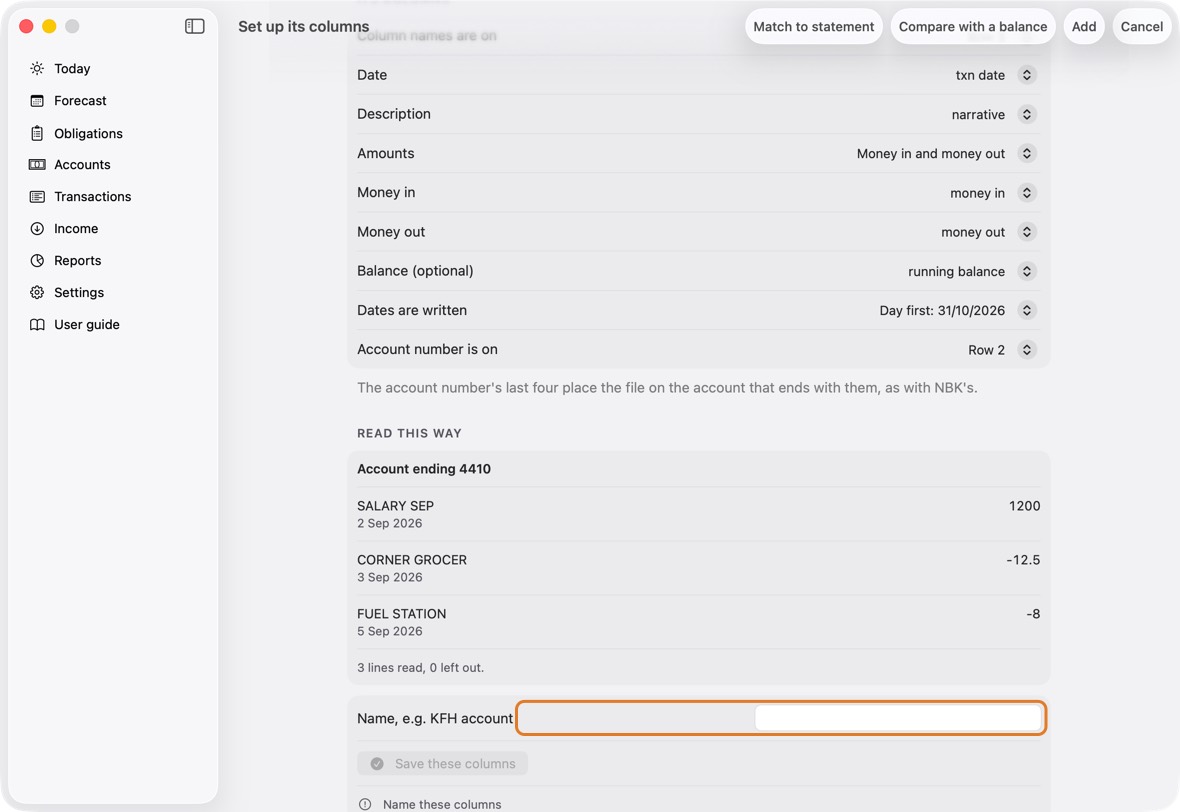This screenshot has height=812, width=1180.
Task: Select Accounts in the sidebar
Action: pyautogui.click(x=82, y=165)
